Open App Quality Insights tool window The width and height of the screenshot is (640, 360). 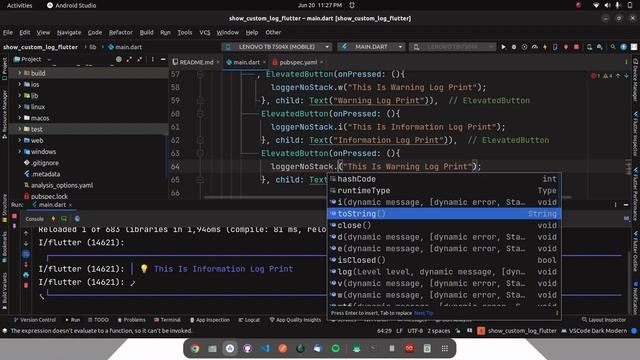point(296,320)
